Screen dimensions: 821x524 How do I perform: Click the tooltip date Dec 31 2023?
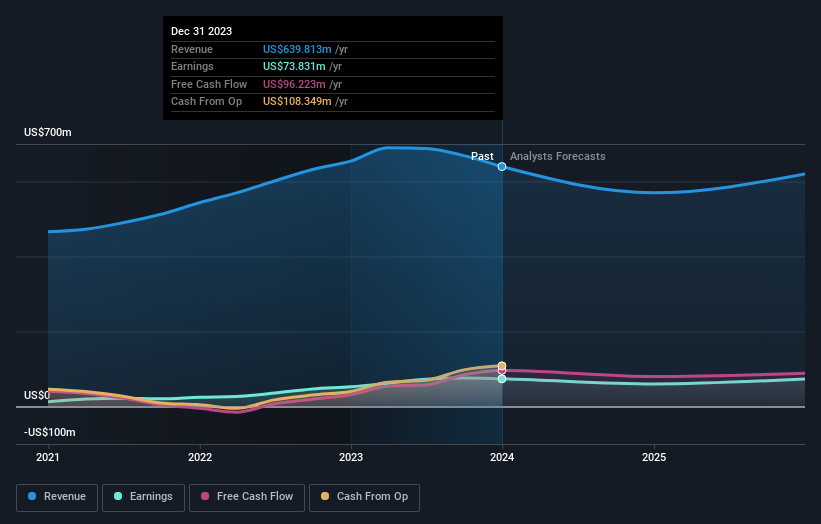pos(202,31)
